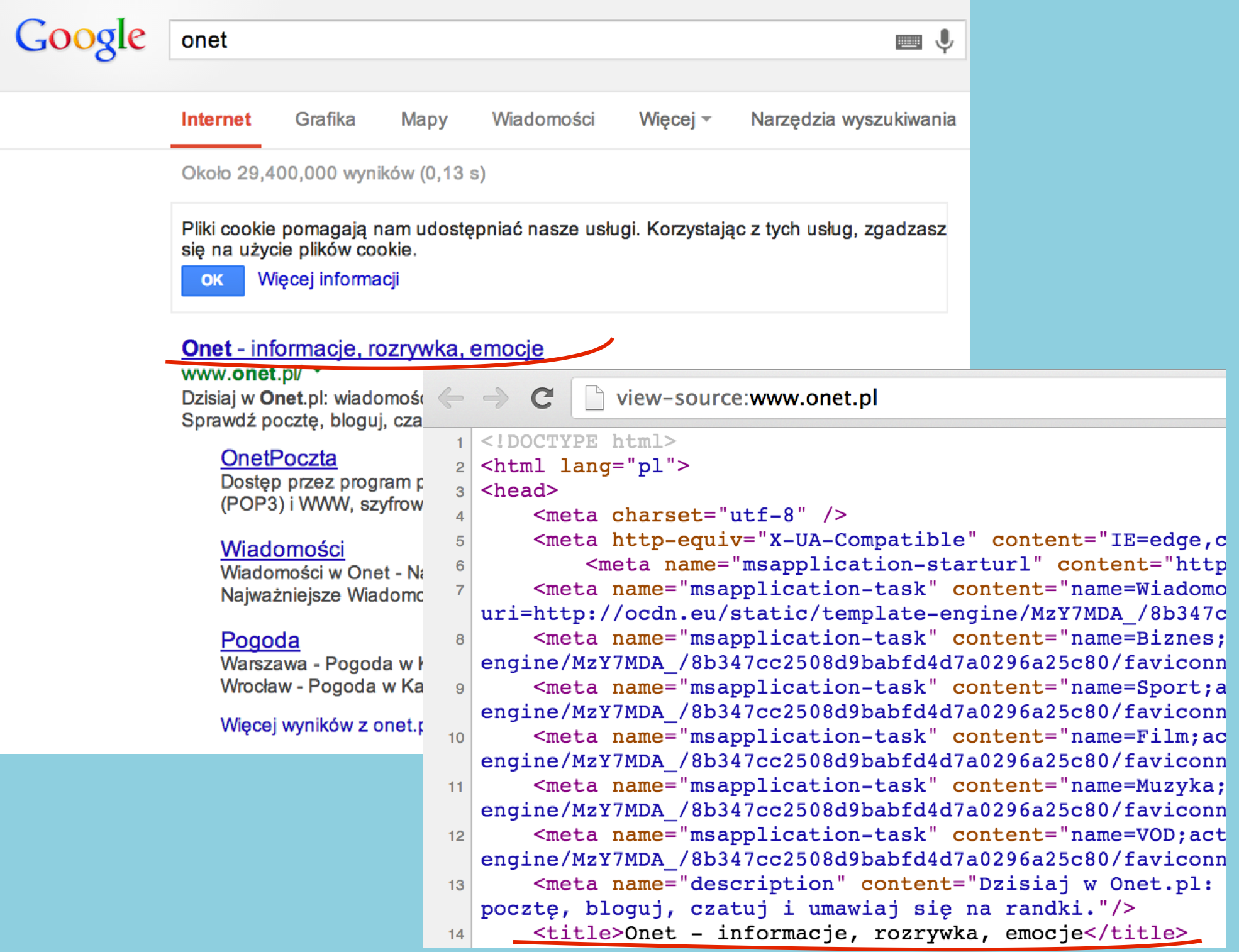This screenshot has height=952, width=1239.
Task: Click the meta charset="utf-8" line
Action: 690,515
